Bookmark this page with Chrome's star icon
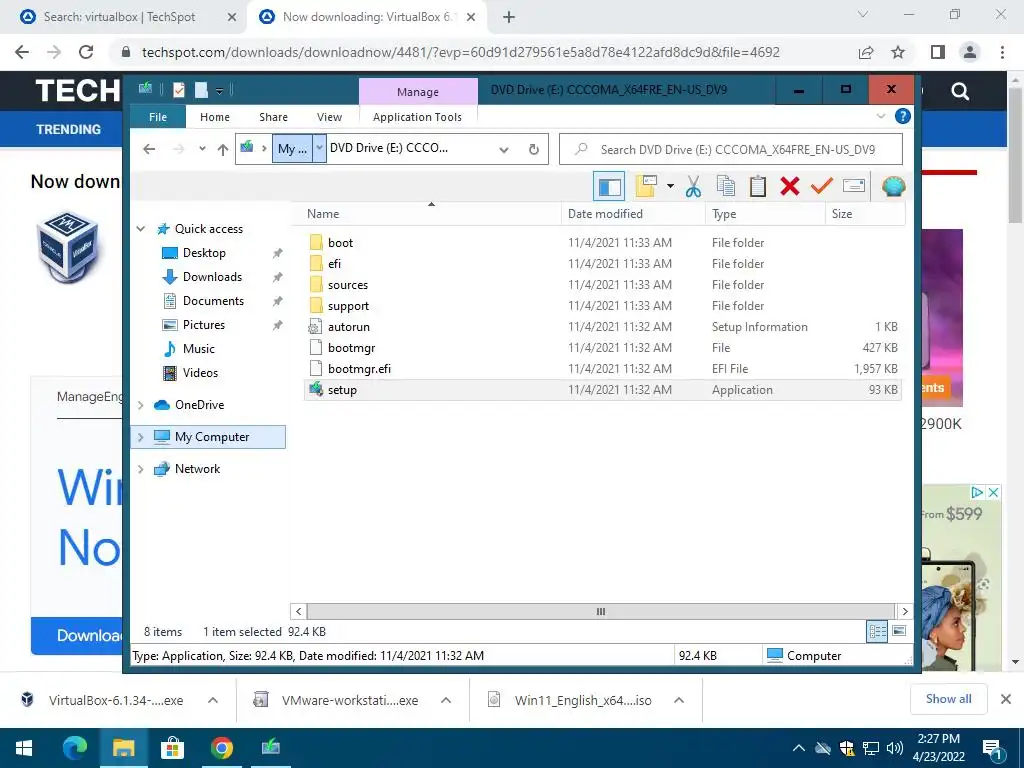Image resolution: width=1024 pixels, height=768 pixels. pos(898,52)
